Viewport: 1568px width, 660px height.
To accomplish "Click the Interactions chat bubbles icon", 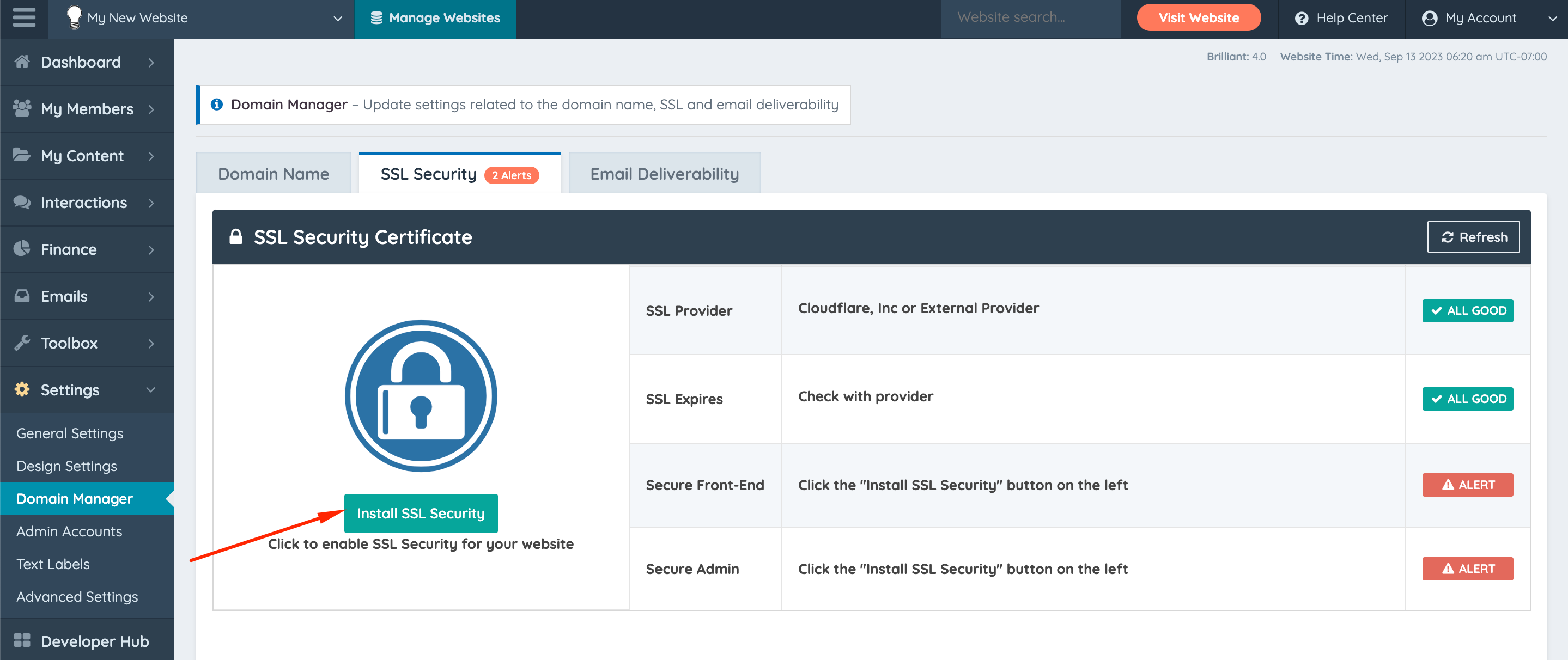I will coord(22,202).
